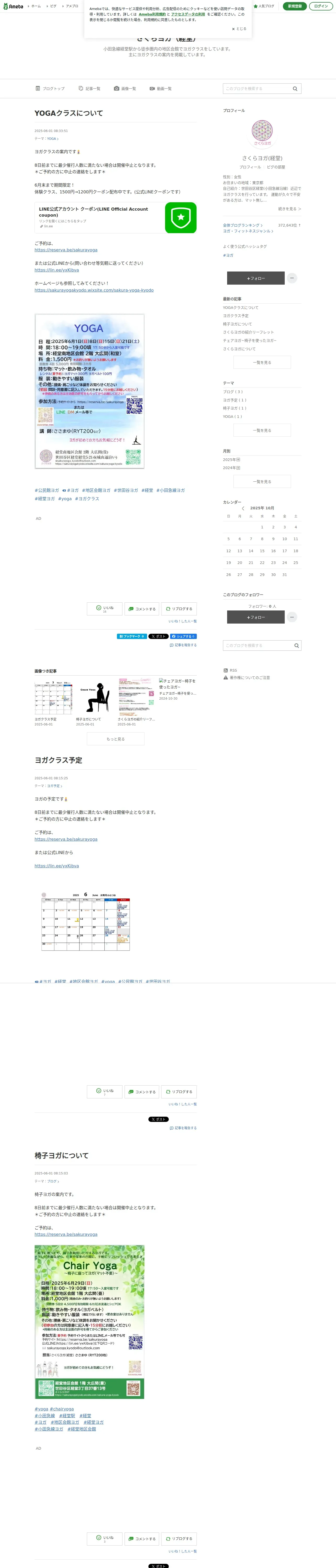Open ヨガクラス予定 calendar thumbnail

pos(53,696)
